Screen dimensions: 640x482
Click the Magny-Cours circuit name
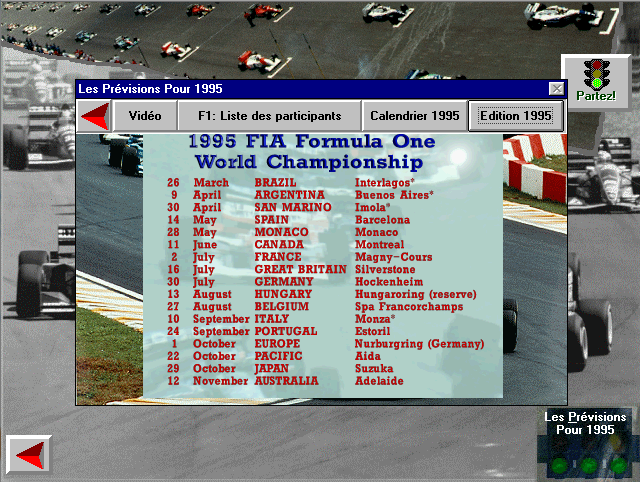(x=393, y=257)
